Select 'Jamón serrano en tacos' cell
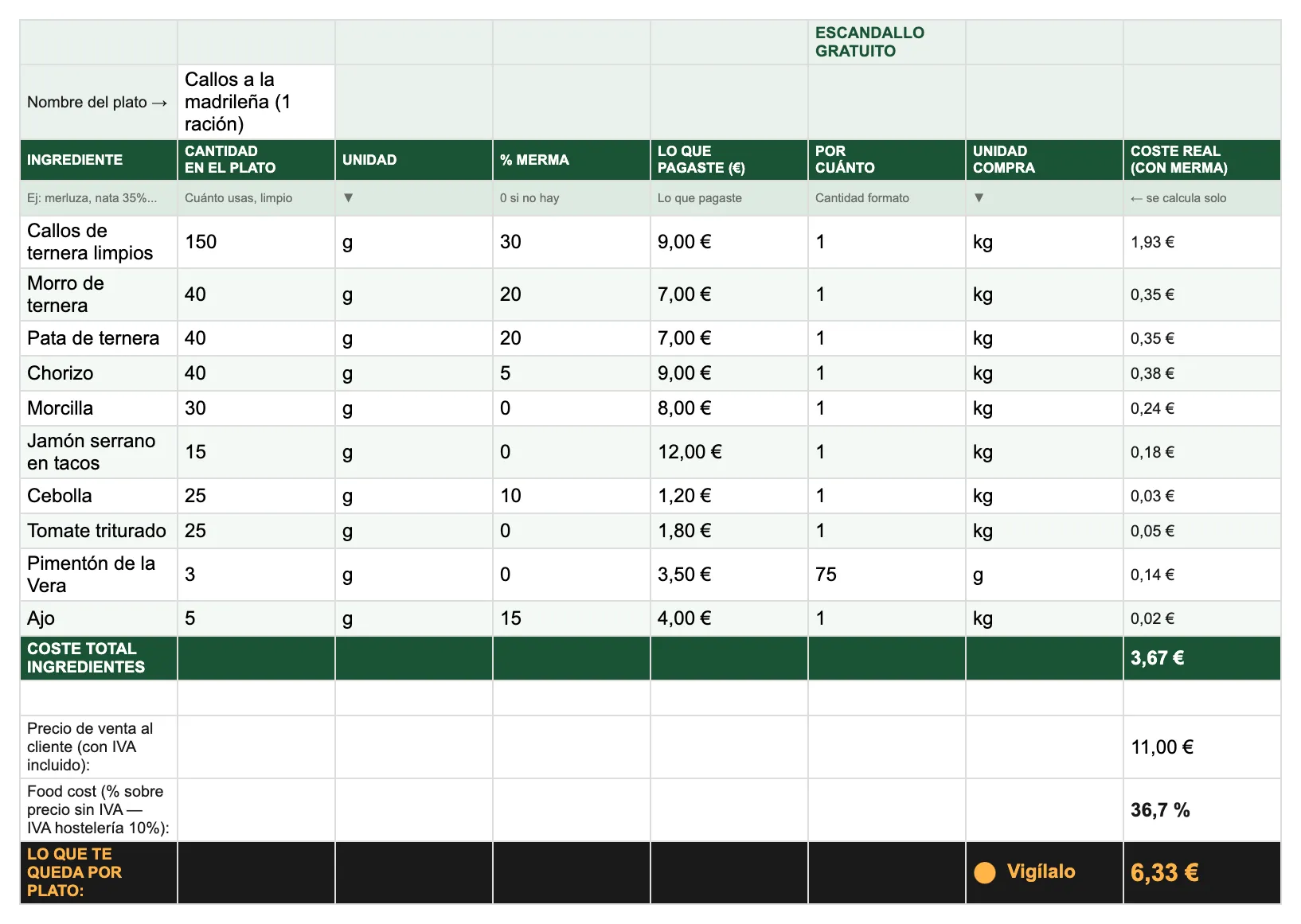 pyautogui.click(x=98, y=452)
